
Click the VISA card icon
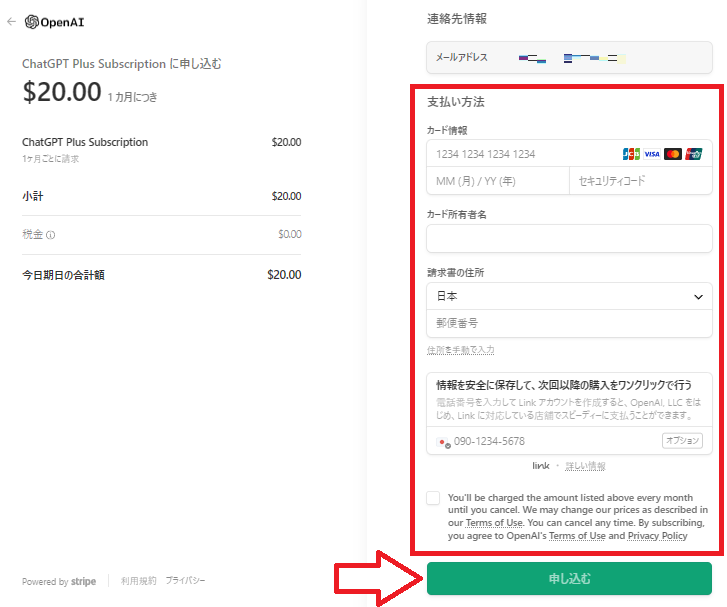[652, 154]
